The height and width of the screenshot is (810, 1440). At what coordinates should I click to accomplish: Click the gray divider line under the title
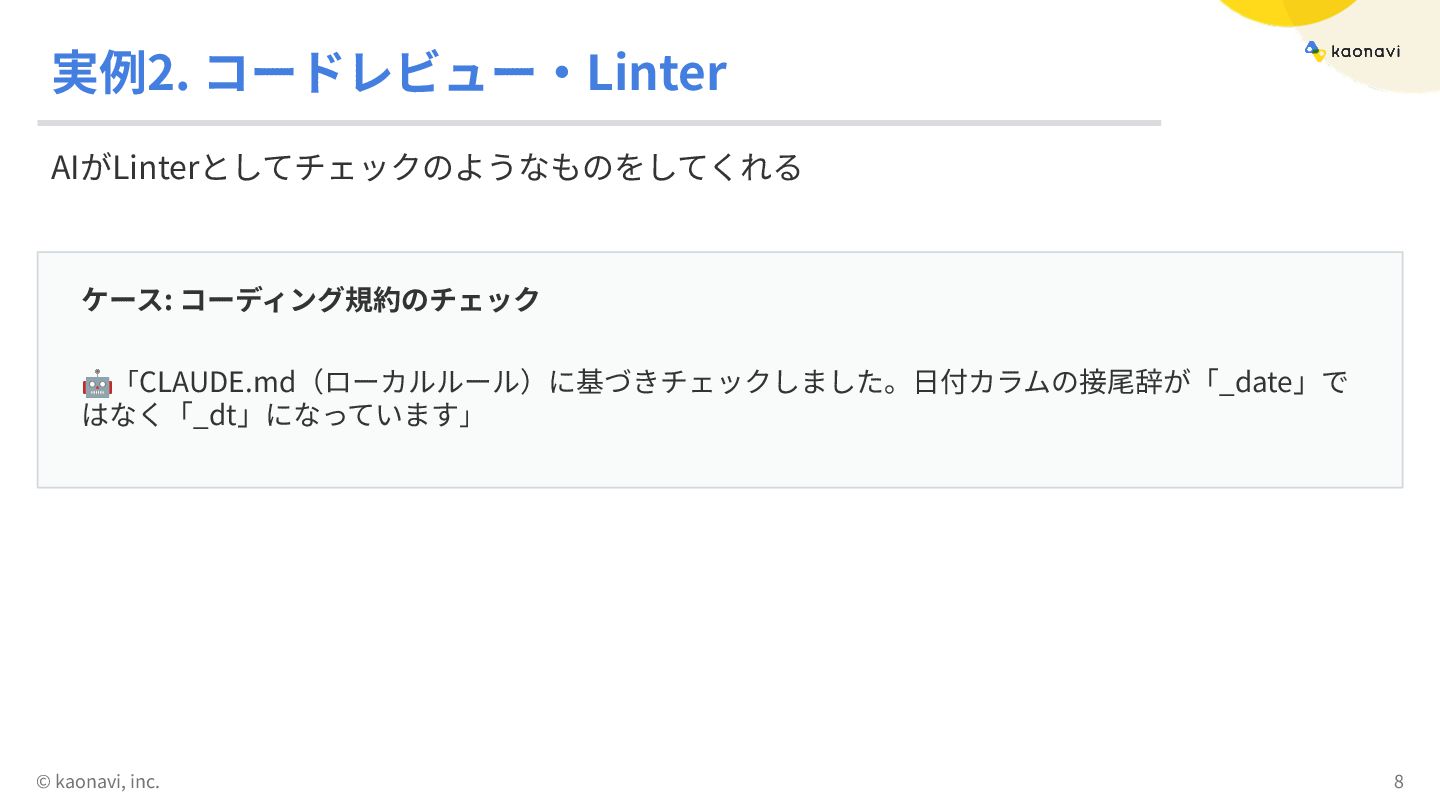click(598, 123)
